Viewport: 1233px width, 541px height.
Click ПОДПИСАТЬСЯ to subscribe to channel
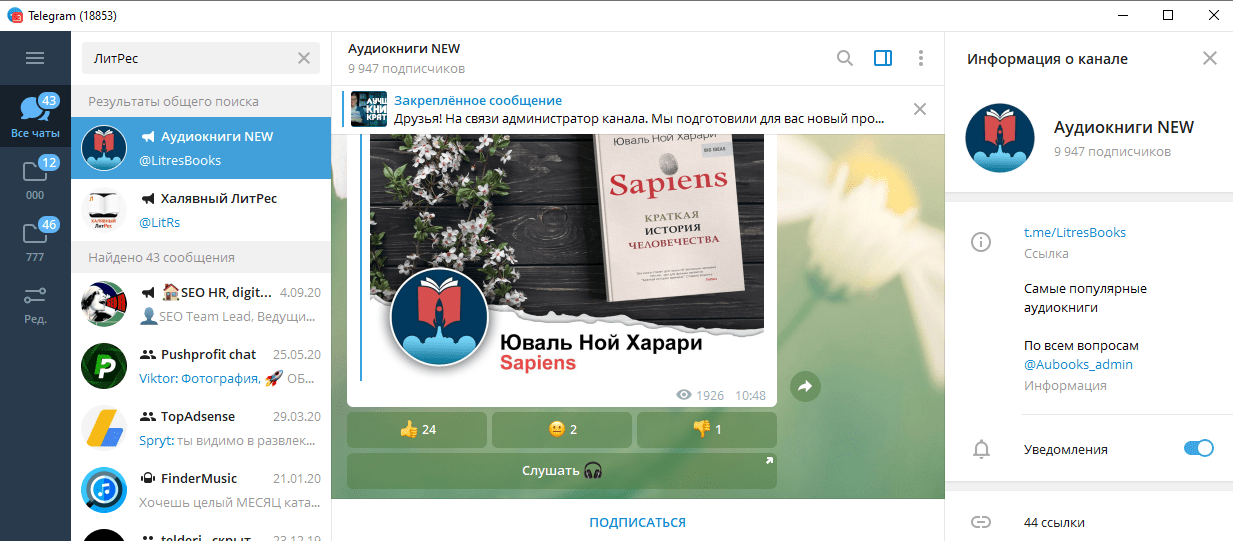637,522
